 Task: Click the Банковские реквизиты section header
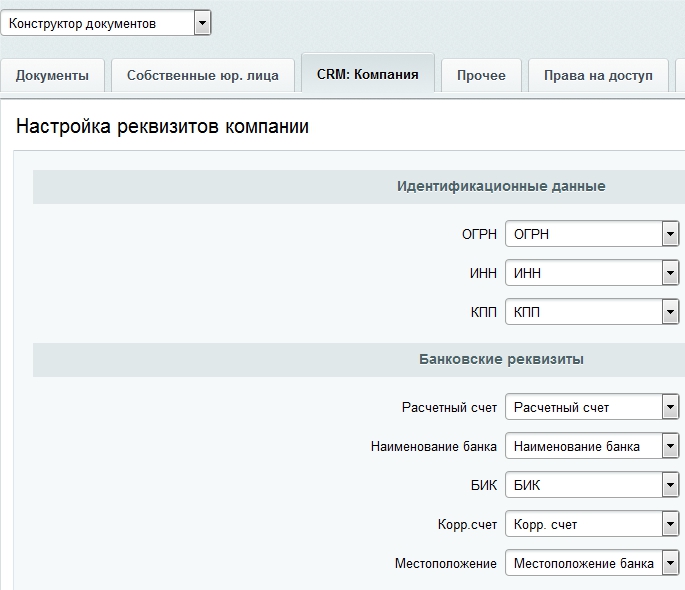500,359
